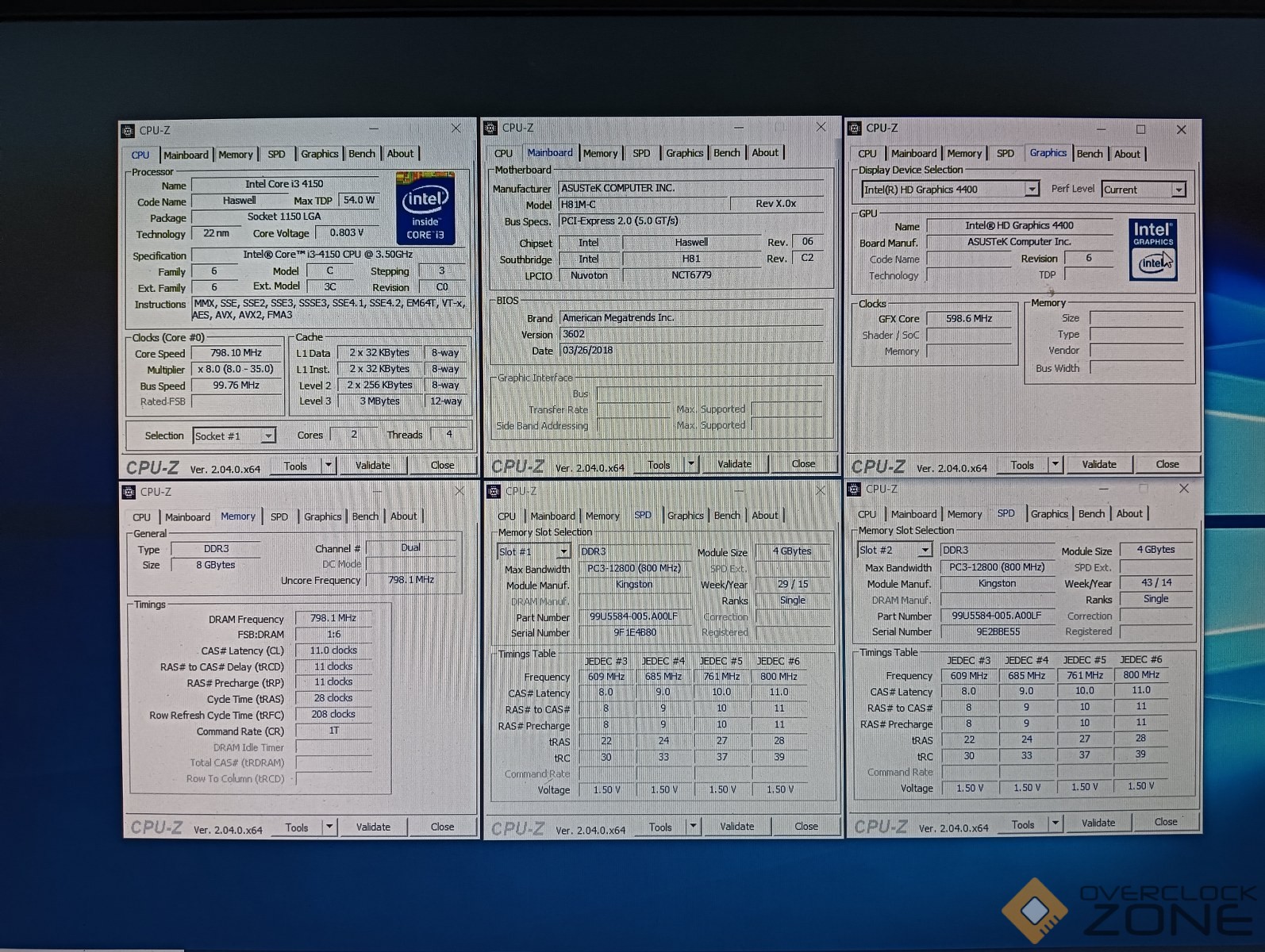Switch to Bench tab in the Processor window
The height and width of the screenshot is (952, 1265).
(x=362, y=154)
